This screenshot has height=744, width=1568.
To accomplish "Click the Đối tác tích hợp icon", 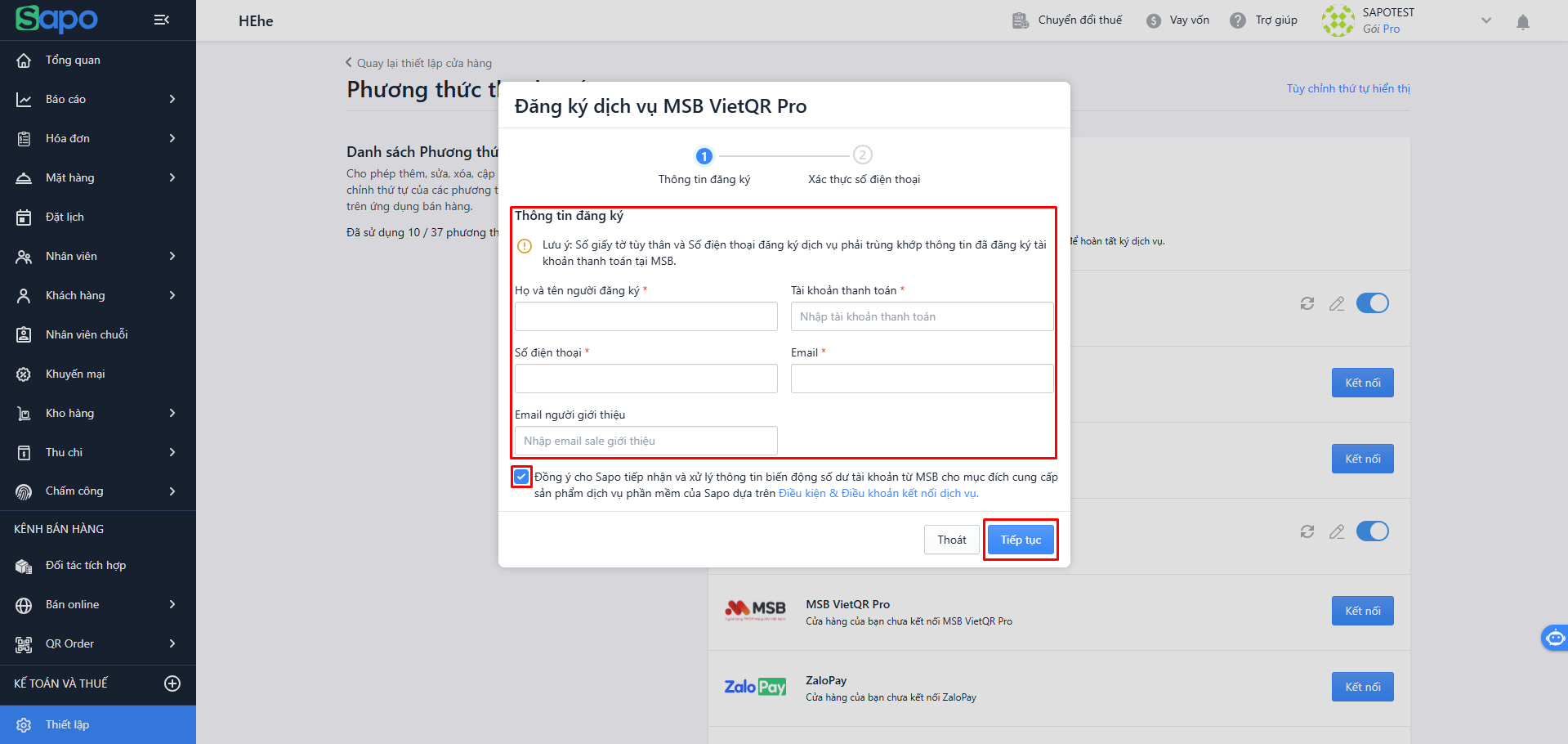I will tap(24, 566).
